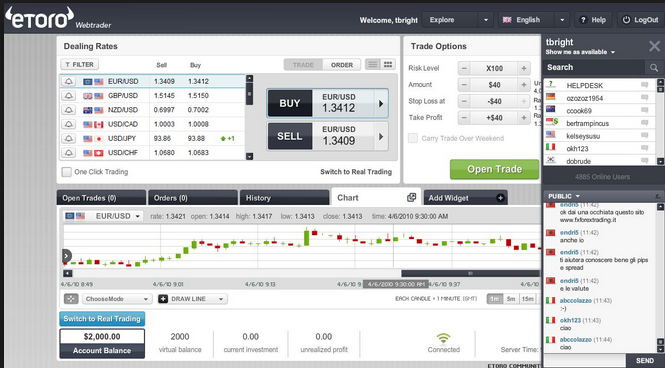665x368 pixels.
Task: Open the ChooseMode dropdown
Action: coord(117,299)
